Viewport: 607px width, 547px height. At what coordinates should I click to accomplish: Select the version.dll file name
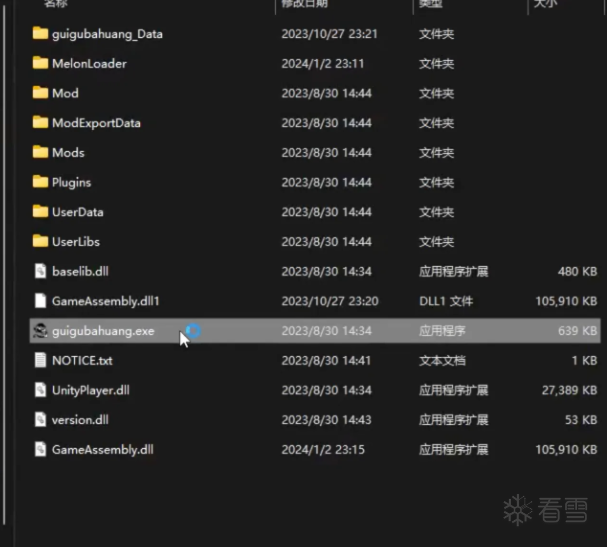80,420
